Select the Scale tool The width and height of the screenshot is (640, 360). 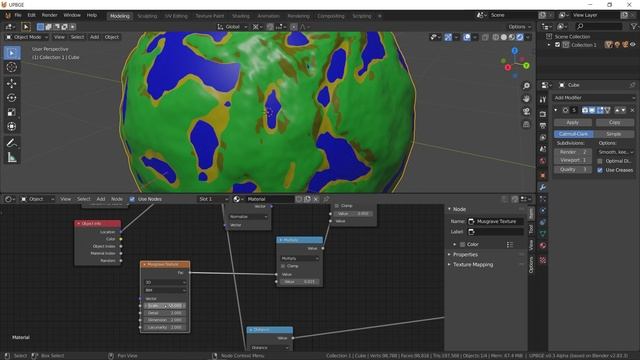12,112
